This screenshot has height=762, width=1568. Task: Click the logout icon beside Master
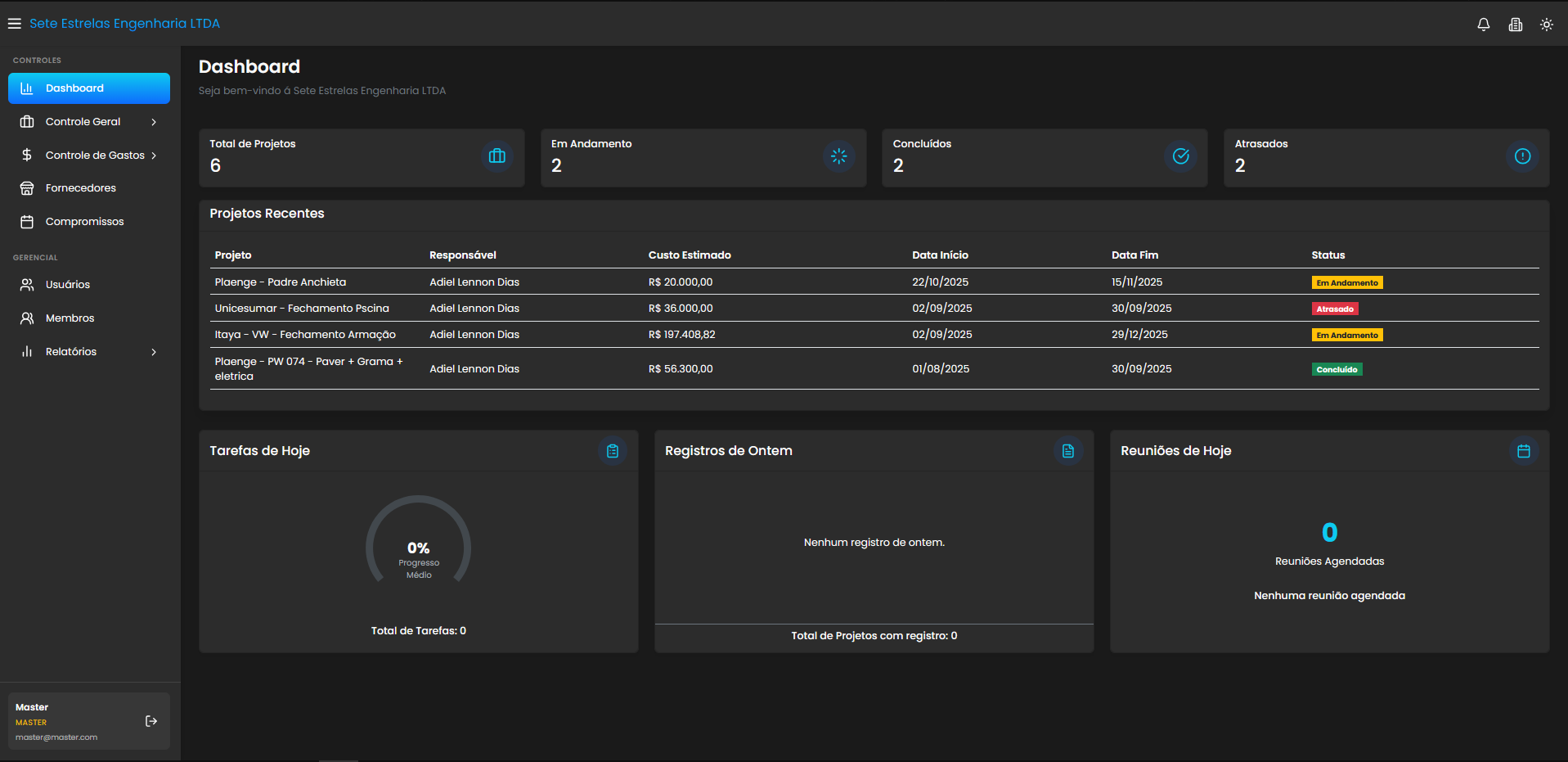click(151, 721)
